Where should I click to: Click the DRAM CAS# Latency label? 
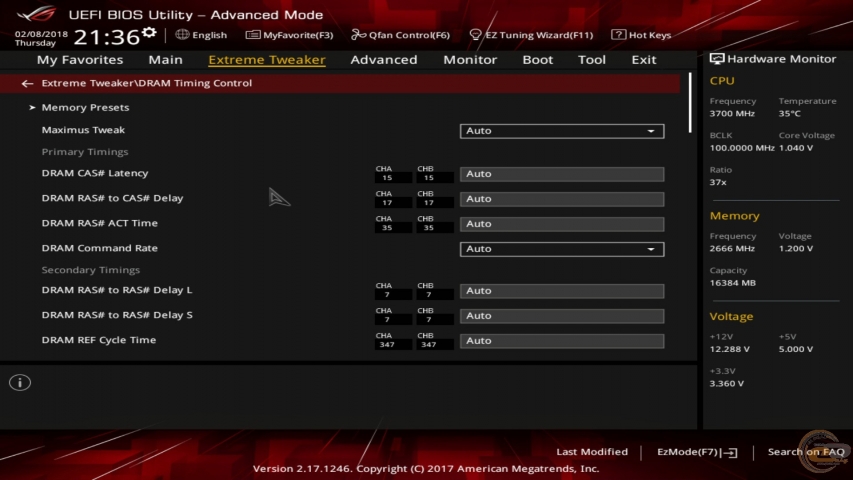[95, 173]
